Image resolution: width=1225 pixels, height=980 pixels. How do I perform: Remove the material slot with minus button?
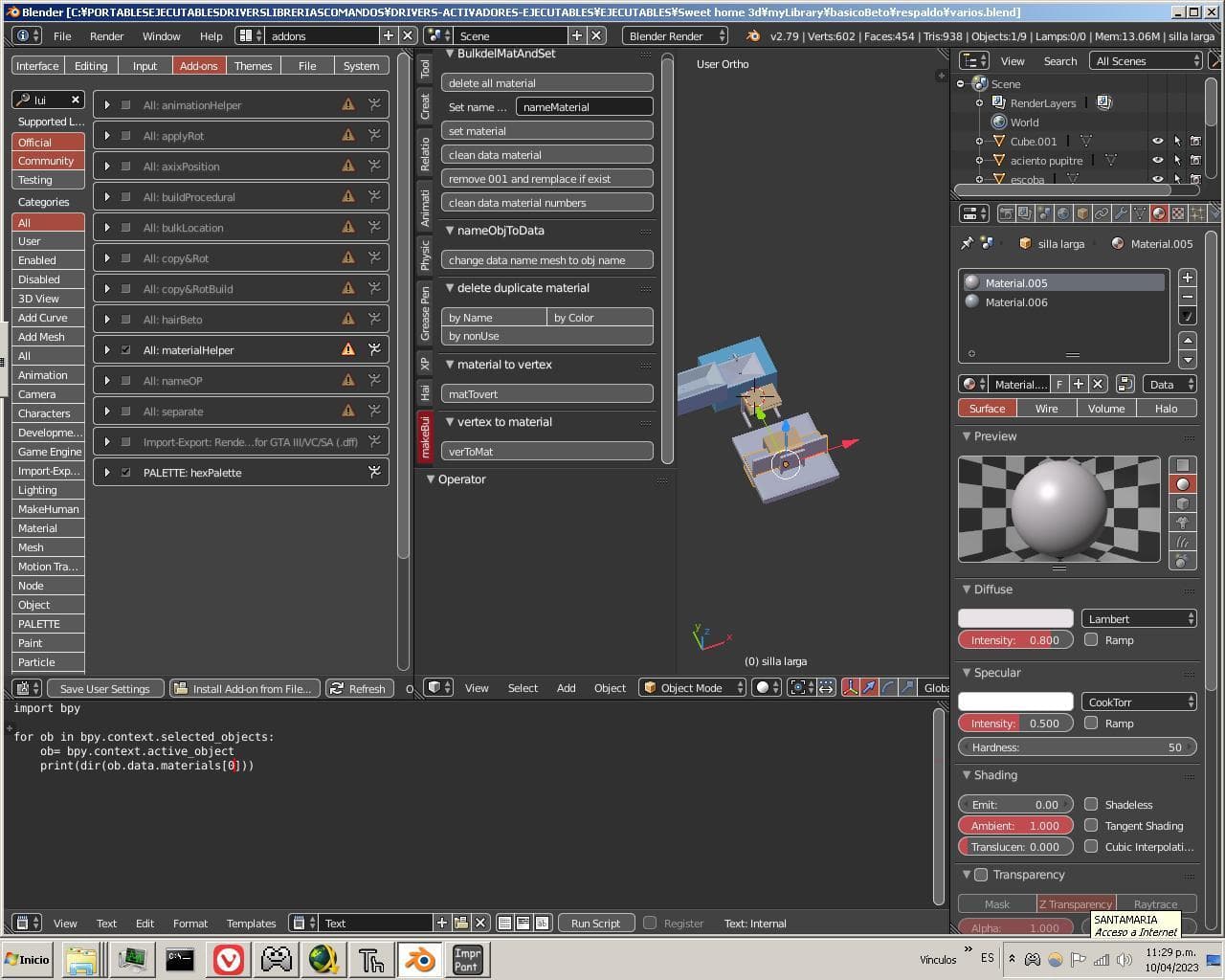coord(1188,297)
